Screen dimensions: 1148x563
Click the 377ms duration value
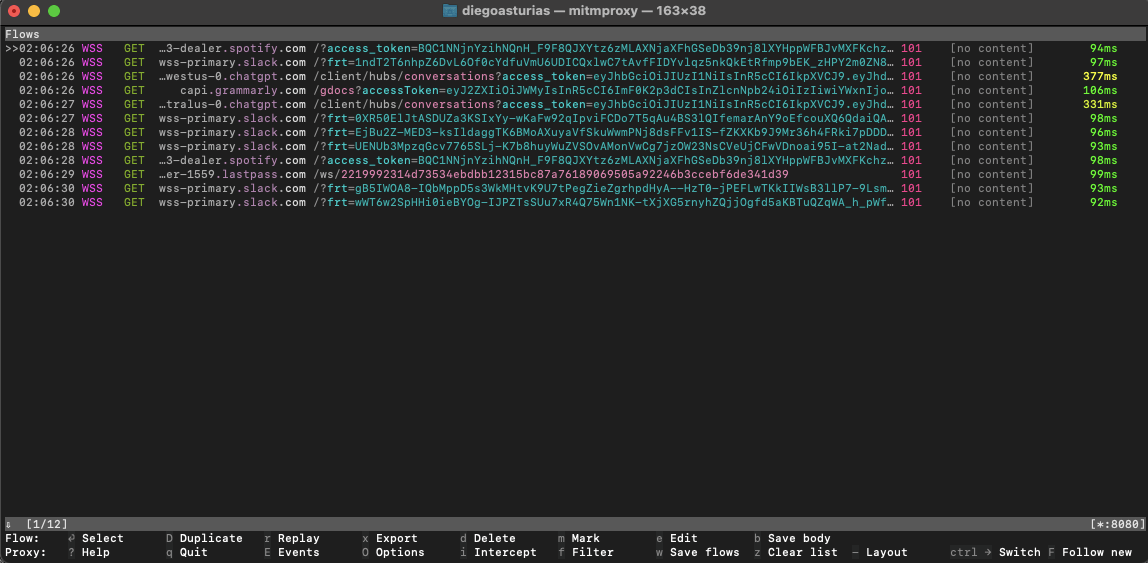[x=1100, y=76]
